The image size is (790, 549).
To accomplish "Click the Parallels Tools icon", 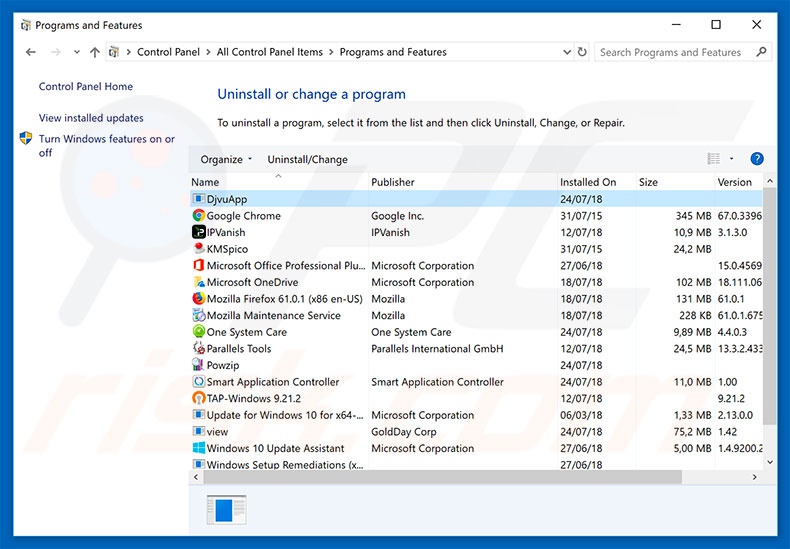I will coord(199,349).
